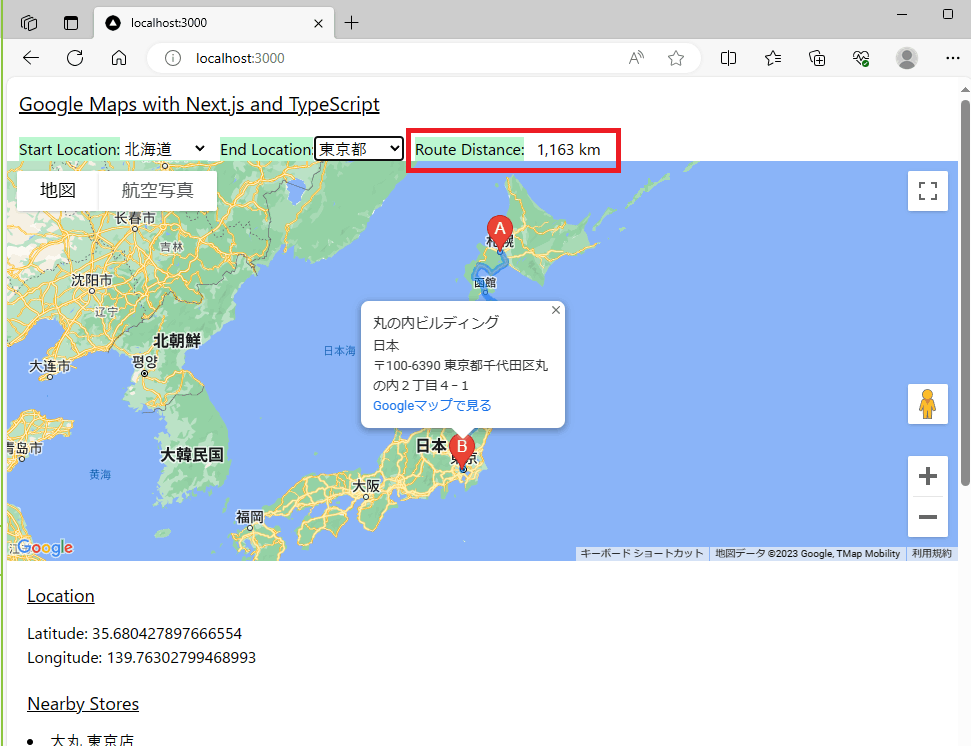Go to the browser home page icon

tap(119, 58)
